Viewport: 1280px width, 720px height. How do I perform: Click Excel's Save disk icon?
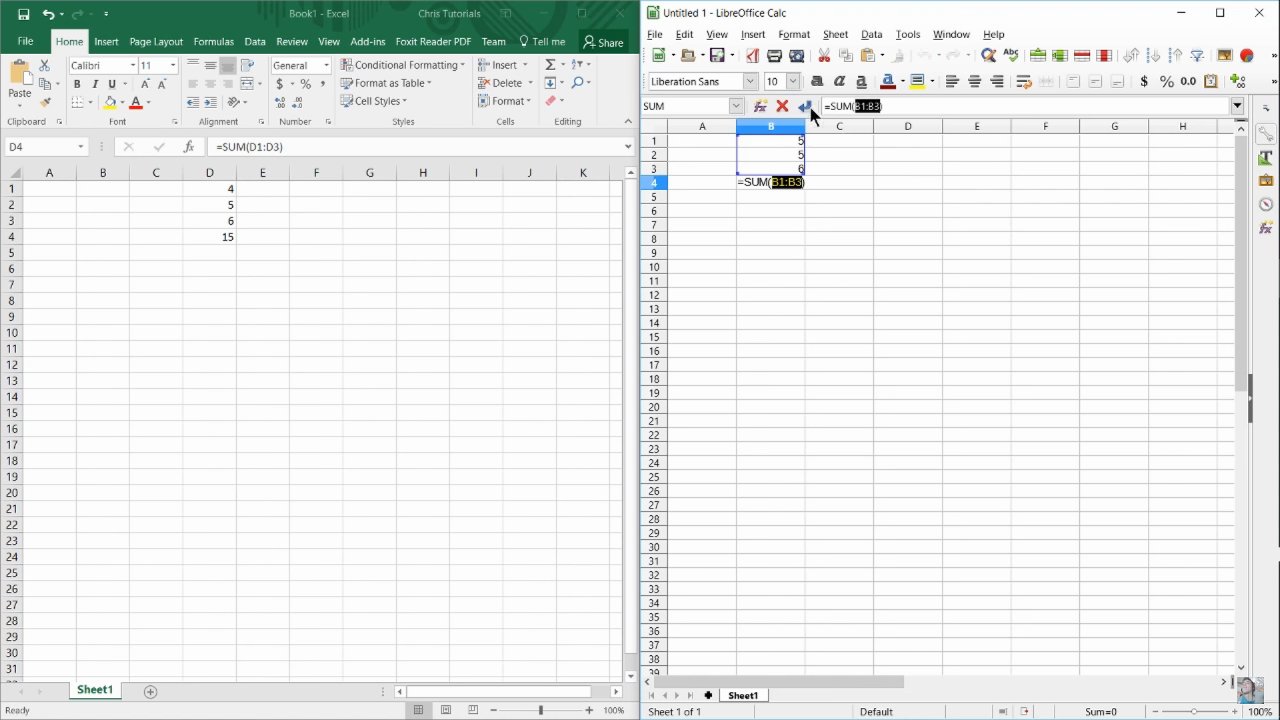(23, 14)
